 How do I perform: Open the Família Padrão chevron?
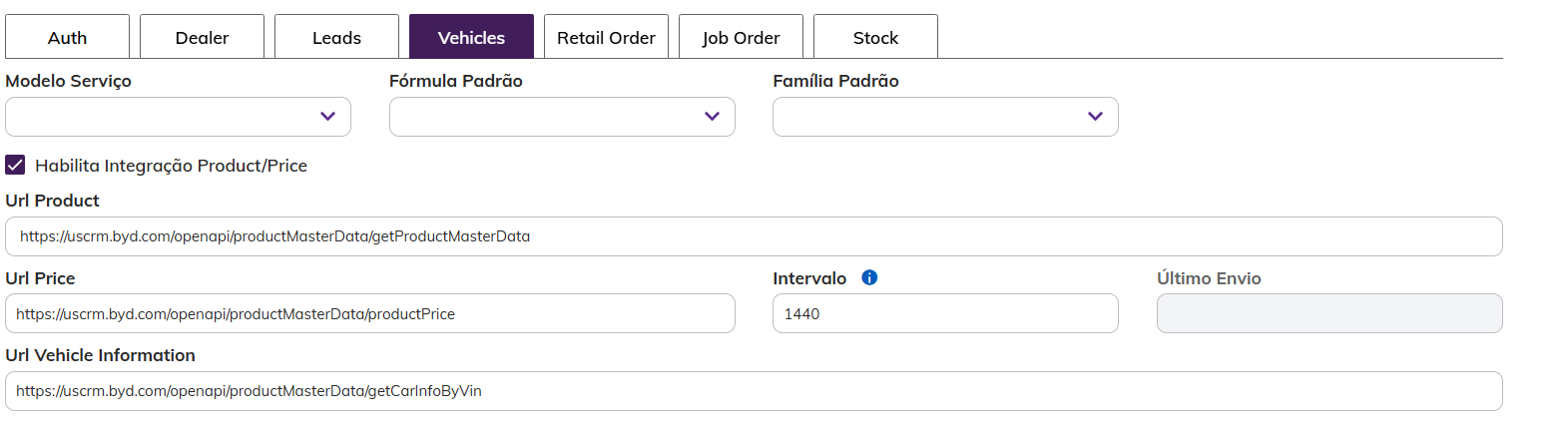tap(1095, 117)
